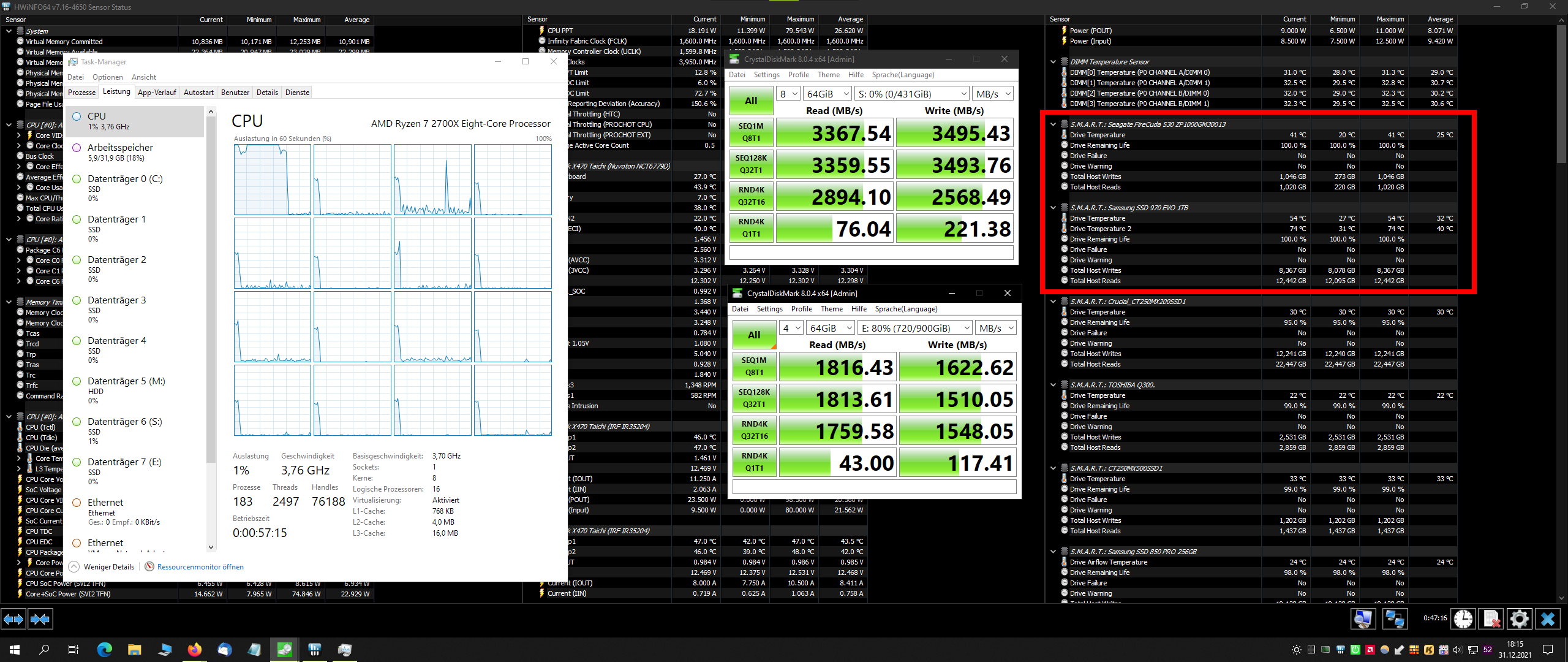Image resolution: width=1568 pixels, height=662 pixels.
Task: Click HWiNFO blue X close-sensors icon
Action: (x=1547, y=619)
